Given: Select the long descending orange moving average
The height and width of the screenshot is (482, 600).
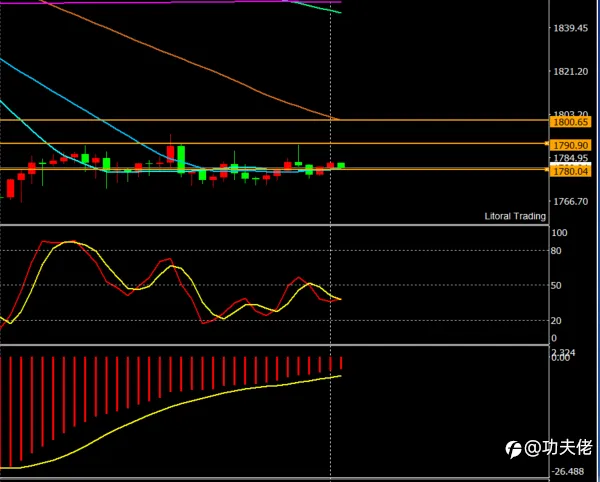Looking at the screenshot, I should 191,63.
